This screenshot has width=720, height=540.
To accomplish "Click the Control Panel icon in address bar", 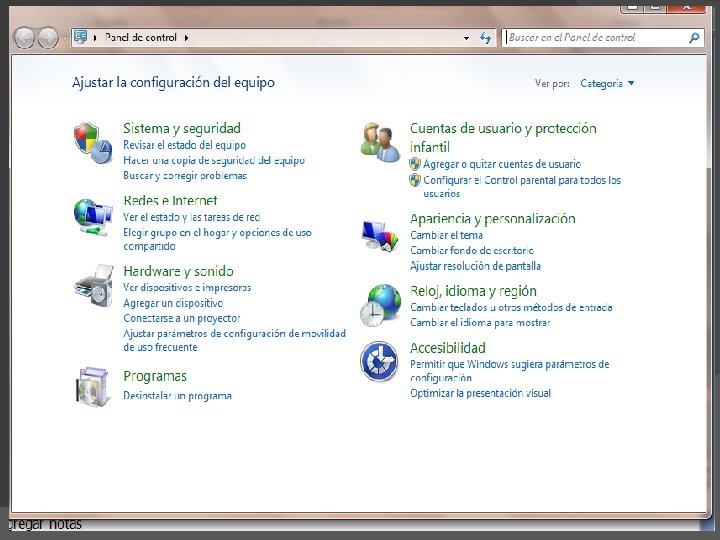I will (80, 37).
